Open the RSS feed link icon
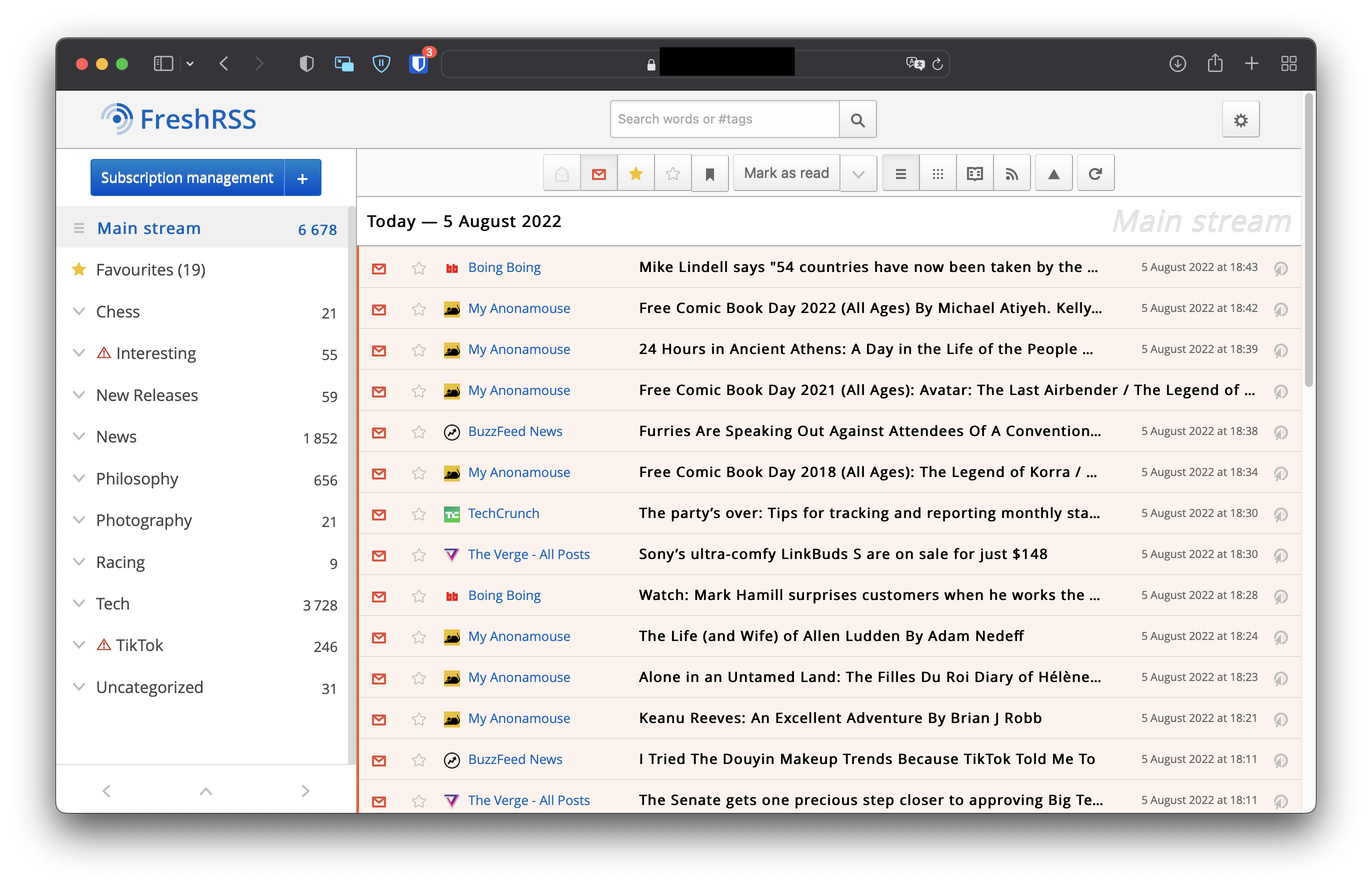1372x887 pixels. tap(1011, 173)
